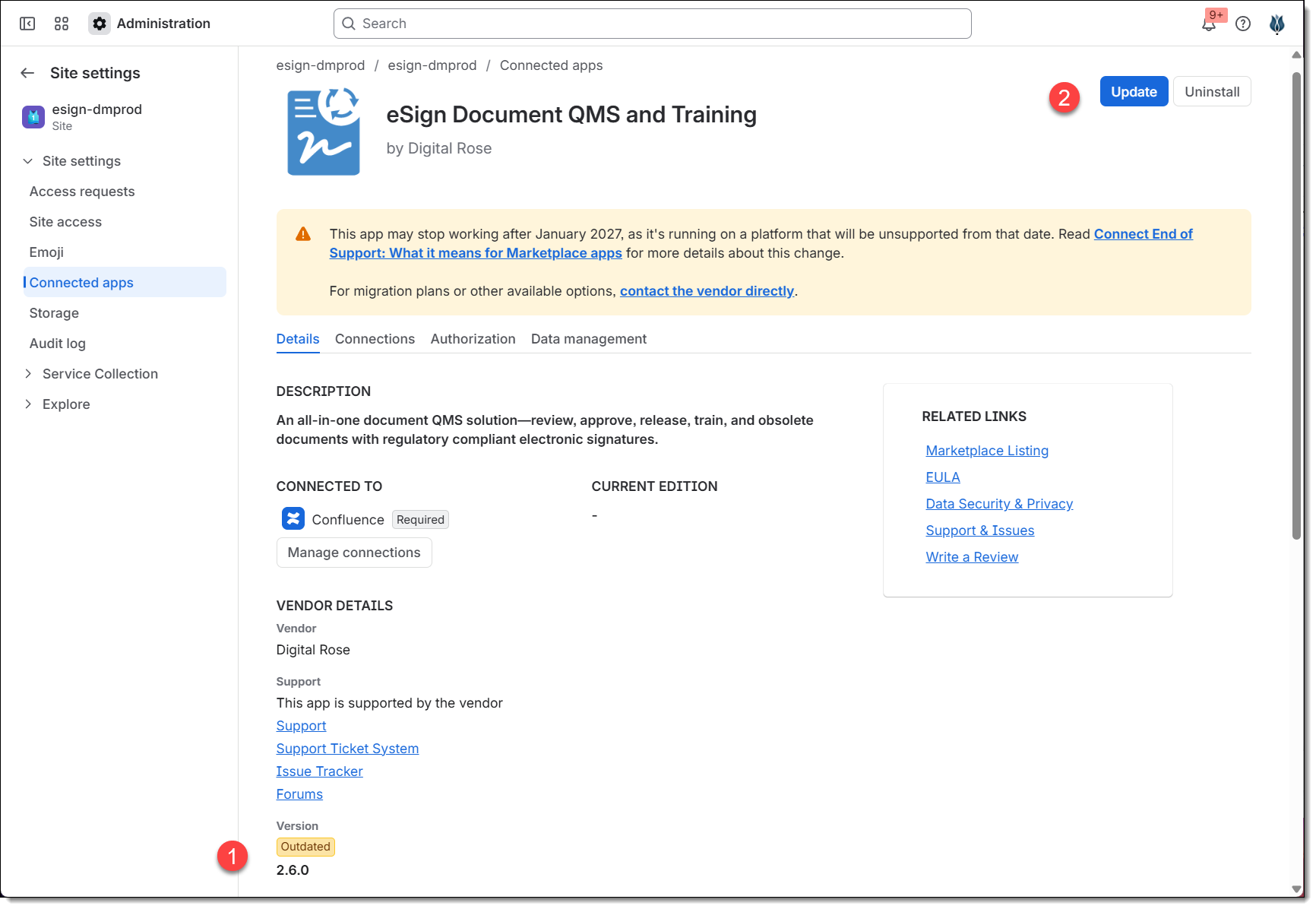Collapse the Site settings section

28,161
